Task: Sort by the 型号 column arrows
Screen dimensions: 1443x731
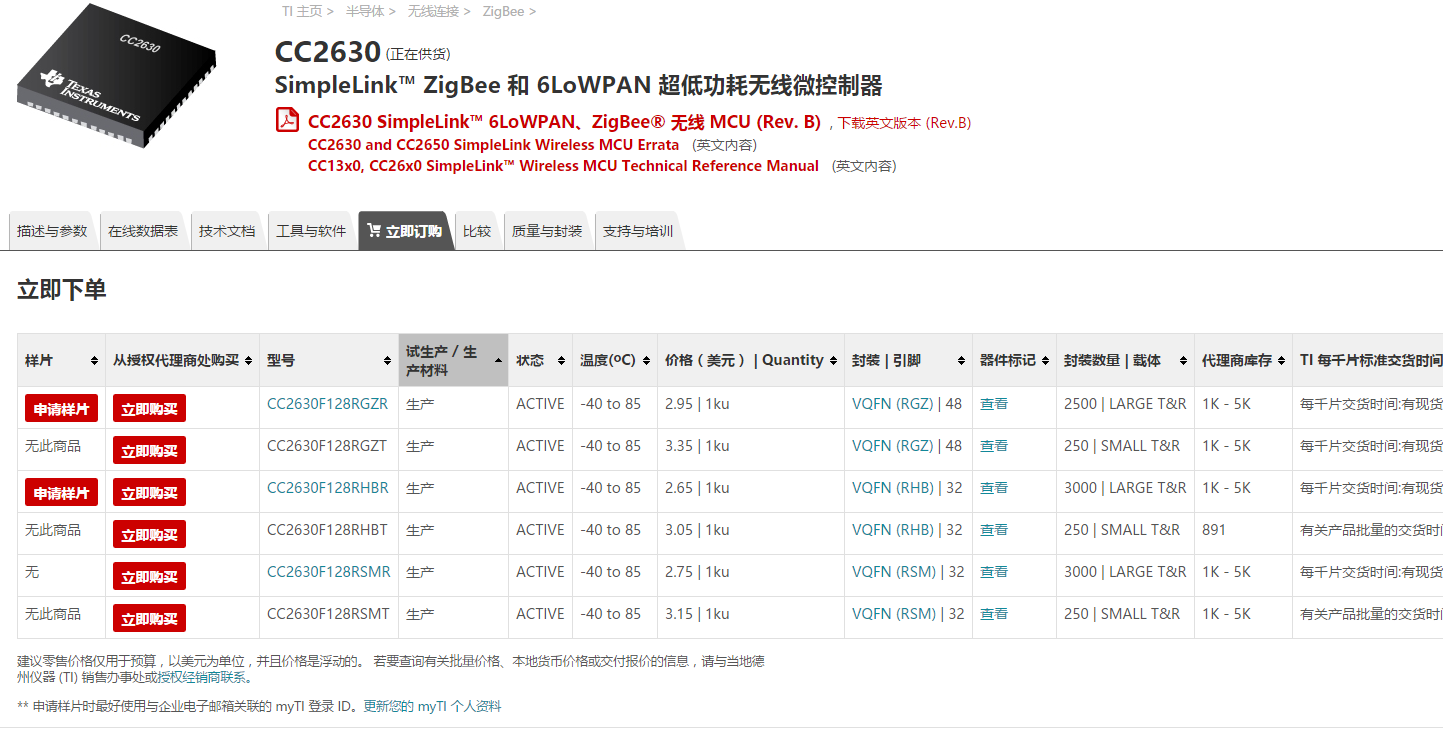Action: click(387, 361)
